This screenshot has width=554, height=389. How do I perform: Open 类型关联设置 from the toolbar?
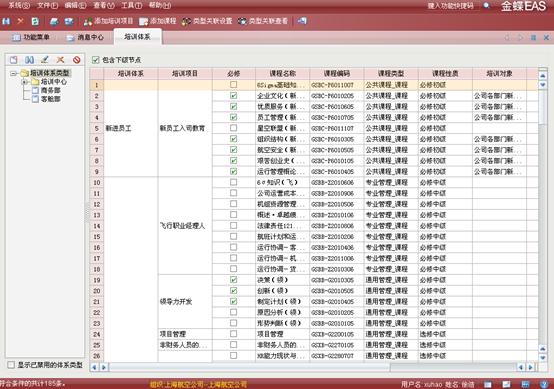[x=207, y=21]
